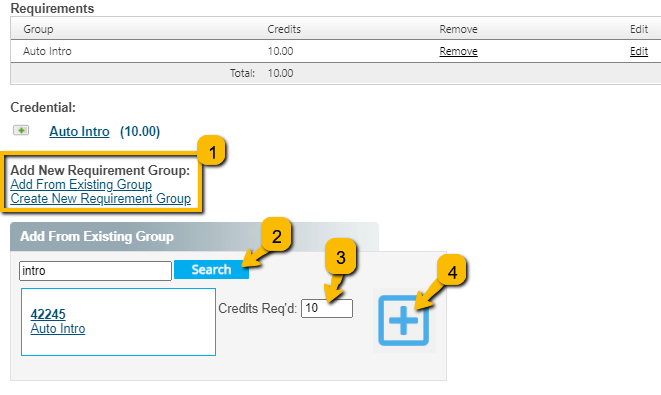Open Create New Requirement Group link
Viewport: 661px width, 395px height.
tap(101, 199)
